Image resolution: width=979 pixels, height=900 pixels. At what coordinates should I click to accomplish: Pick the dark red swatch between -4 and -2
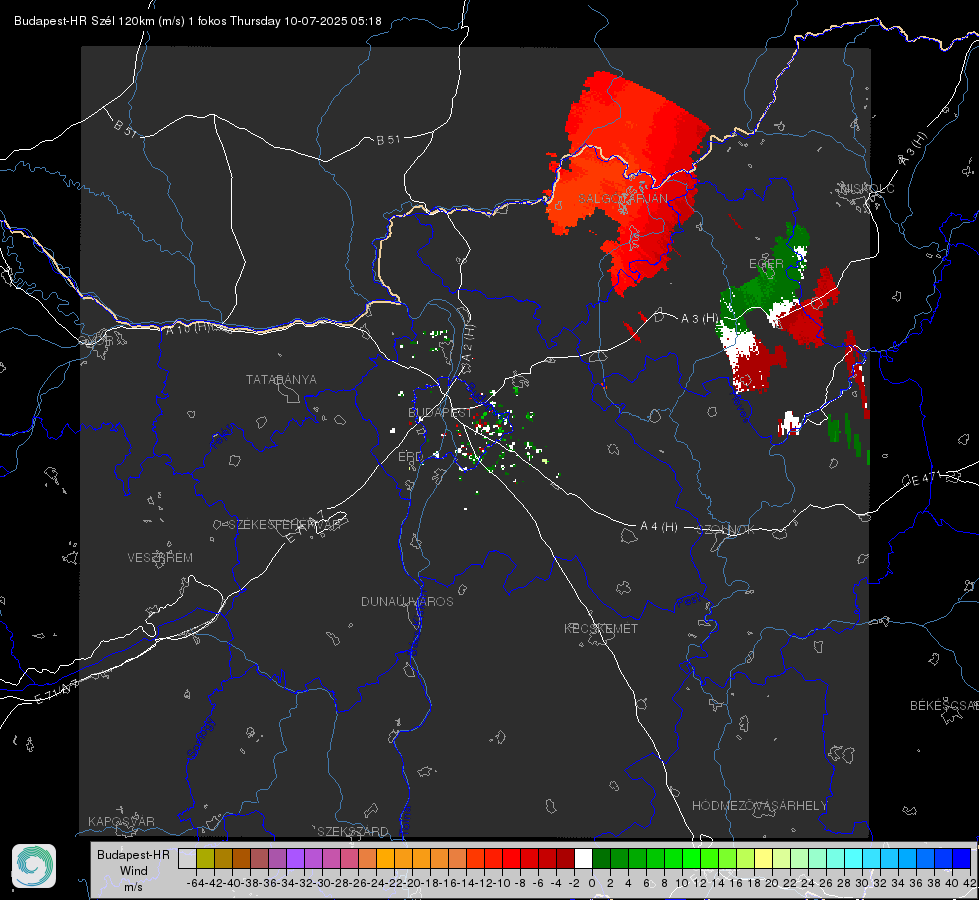pyautogui.click(x=565, y=858)
